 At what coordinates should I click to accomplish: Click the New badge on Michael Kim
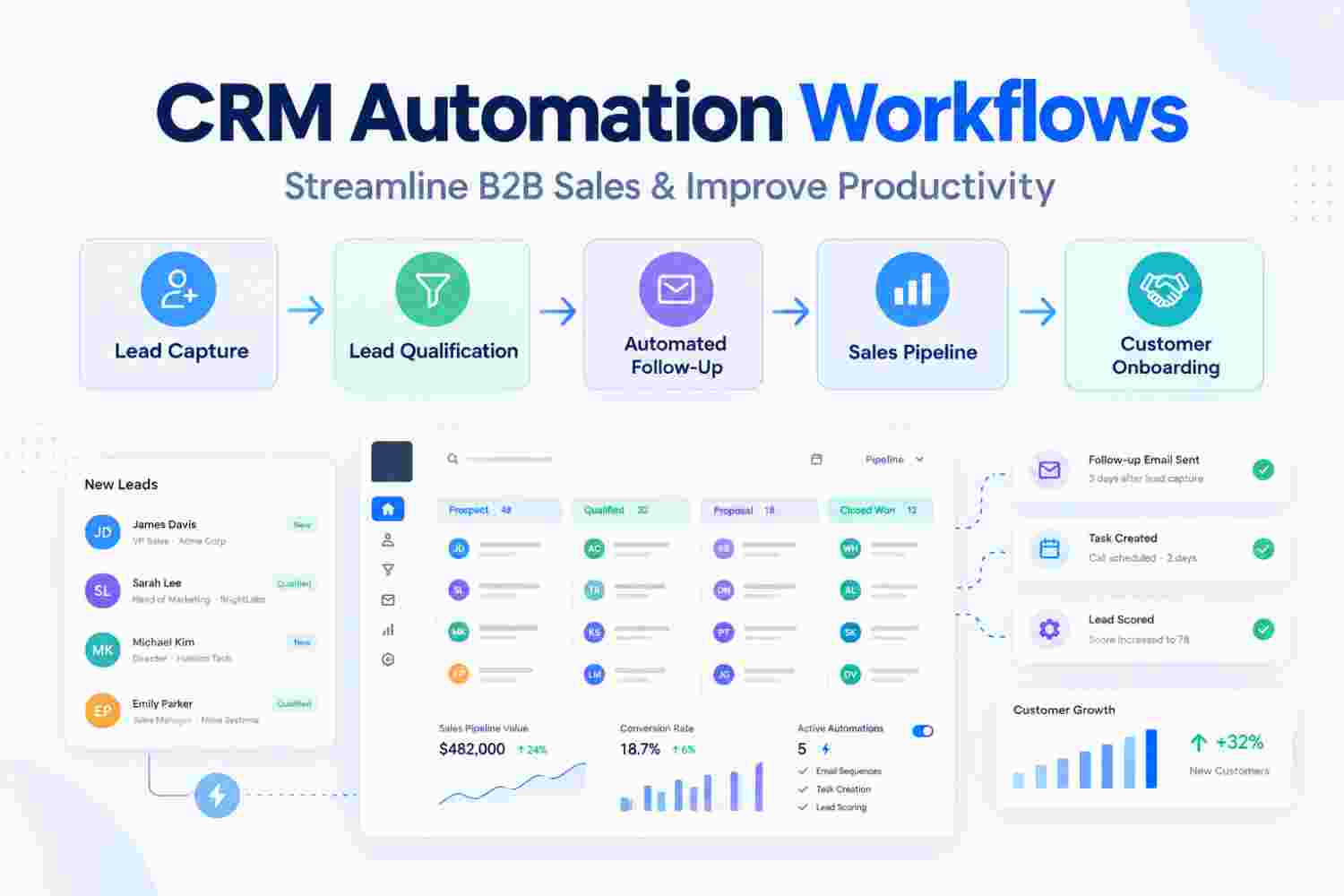(x=302, y=642)
